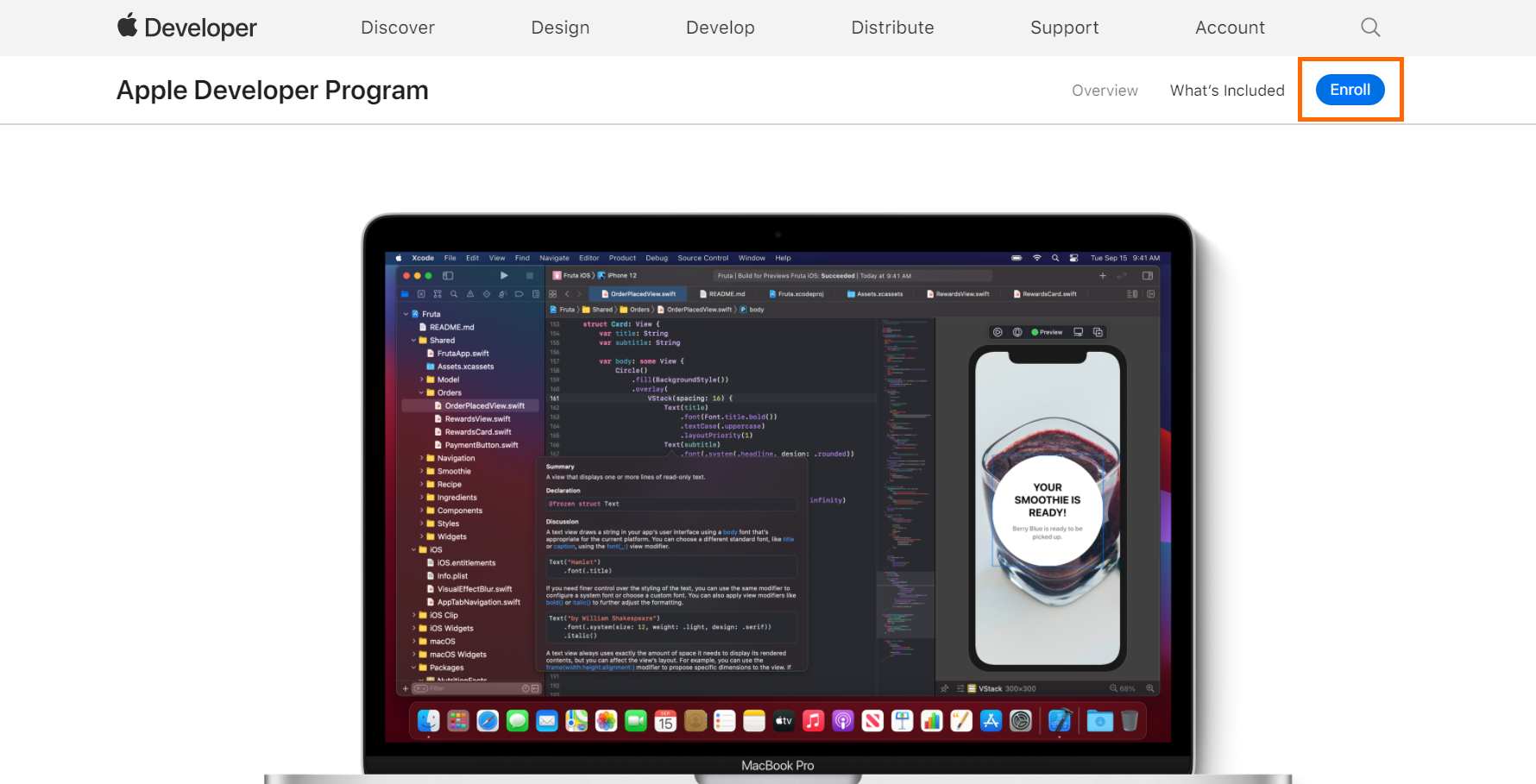Click the Apple Developer Program heading

point(273,91)
